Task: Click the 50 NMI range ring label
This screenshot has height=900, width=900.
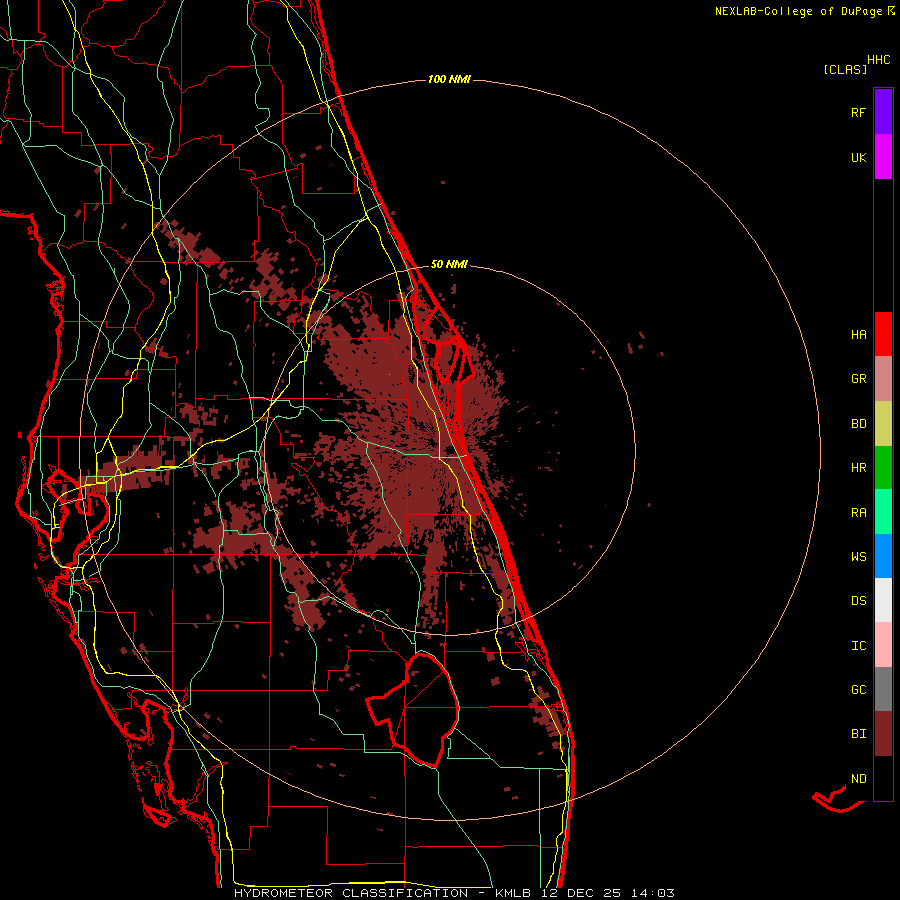Action: (449, 264)
